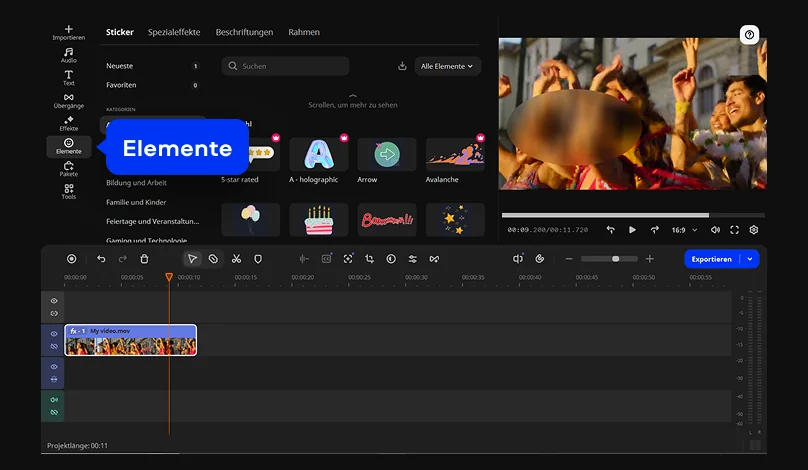
Task: Open the clip properties sliders tool
Action: [413, 259]
